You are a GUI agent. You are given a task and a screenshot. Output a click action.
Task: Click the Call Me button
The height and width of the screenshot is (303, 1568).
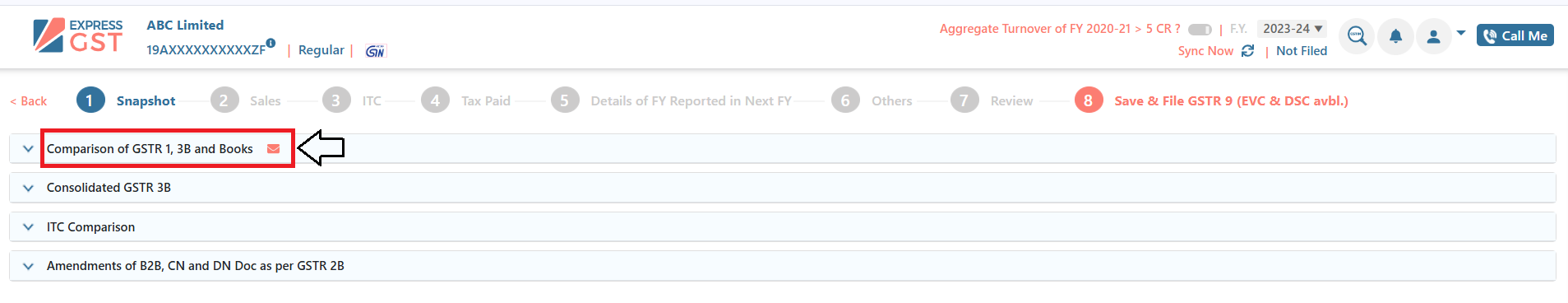(x=1515, y=35)
